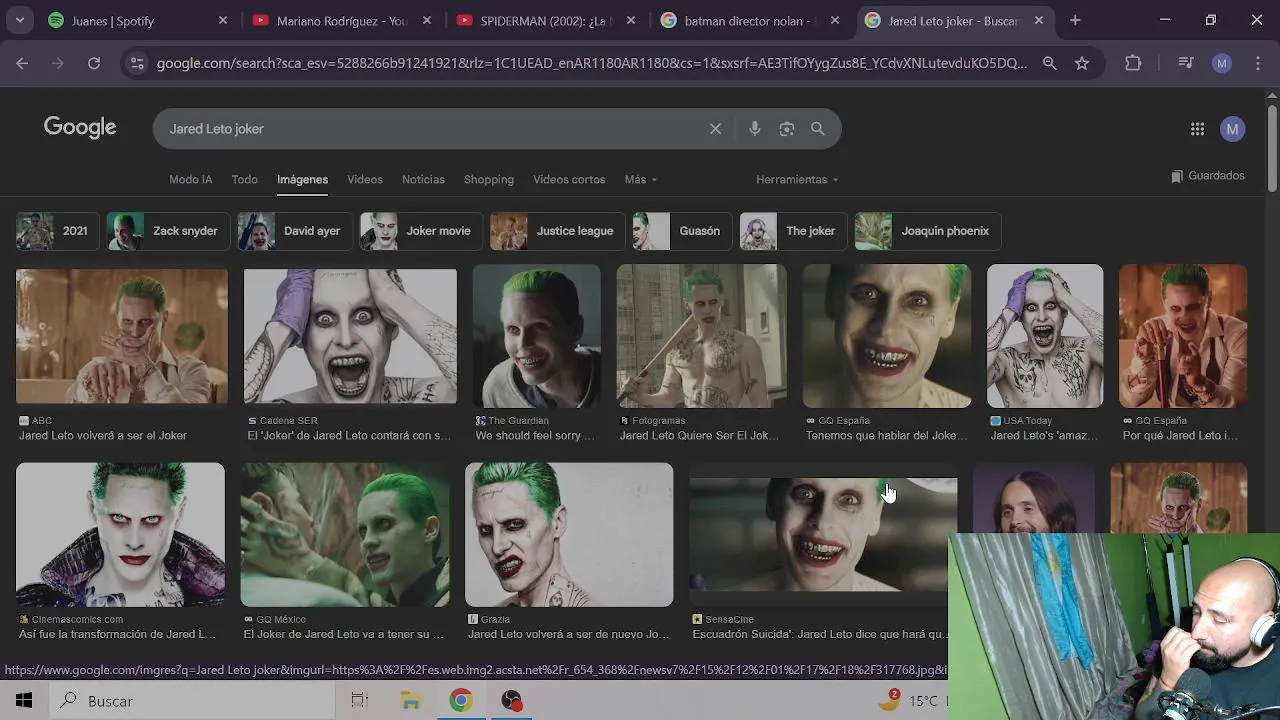Open the Chrome extensions puzzle icon
1280x720 pixels.
pyautogui.click(x=1133, y=63)
